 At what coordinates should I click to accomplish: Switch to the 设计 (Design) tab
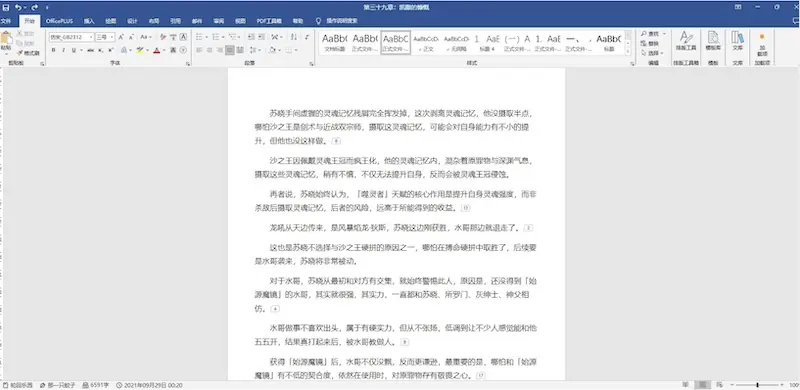pos(132,21)
